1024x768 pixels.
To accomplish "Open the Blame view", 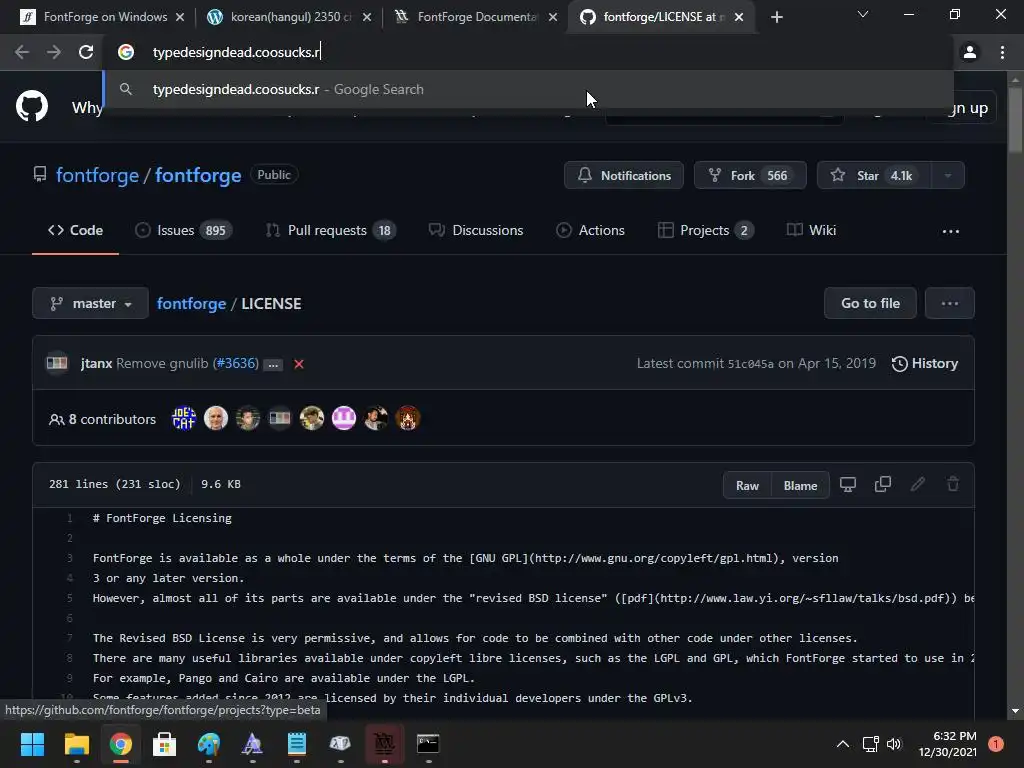I will pos(801,485).
